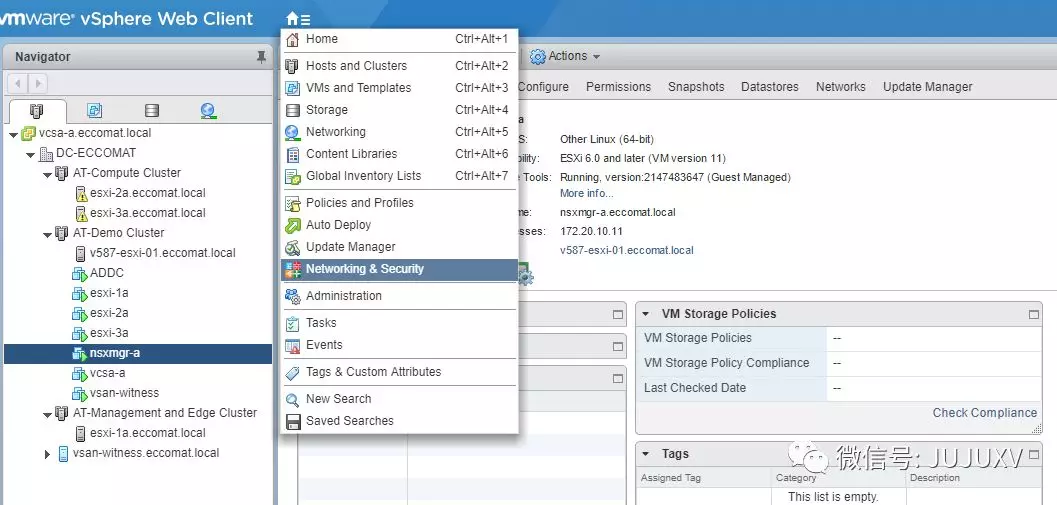Click the More info... link
This screenshot has width=1057, height=505.
coord(586,194)
